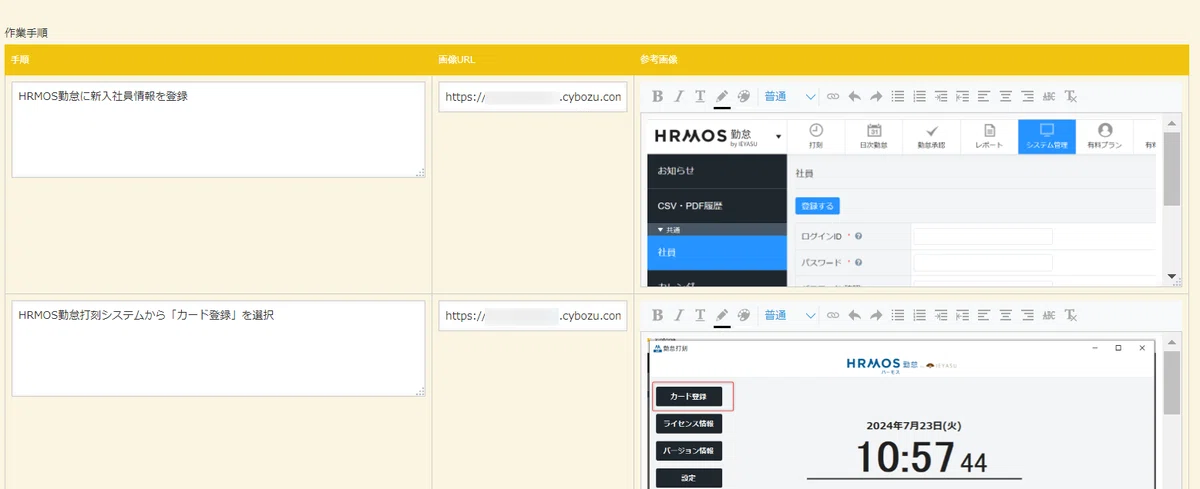Viewport: 1200px width, 489px height.
Task: Select the 10:57 clock screenshot in second editor
Action: [901, 415]
